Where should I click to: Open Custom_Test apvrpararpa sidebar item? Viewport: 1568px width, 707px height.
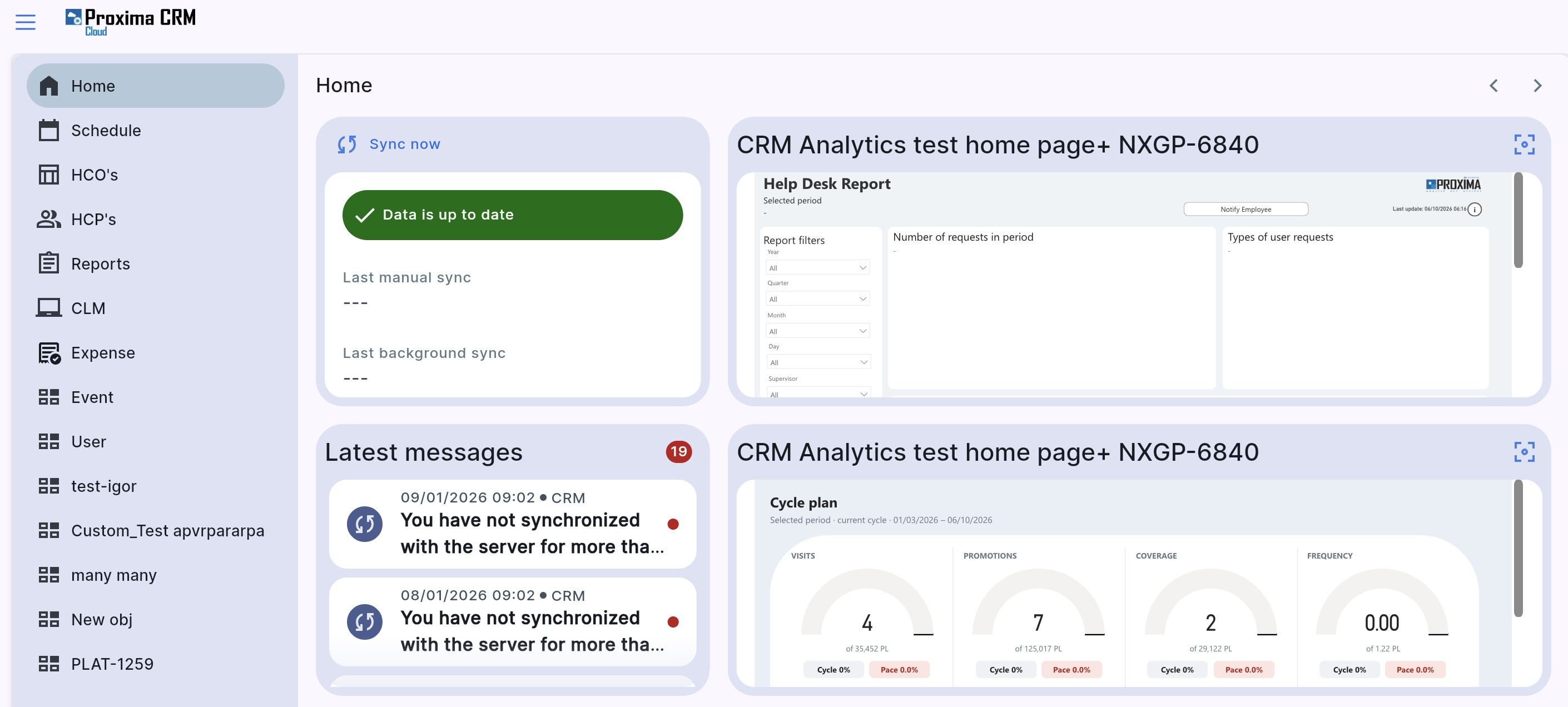156,531
